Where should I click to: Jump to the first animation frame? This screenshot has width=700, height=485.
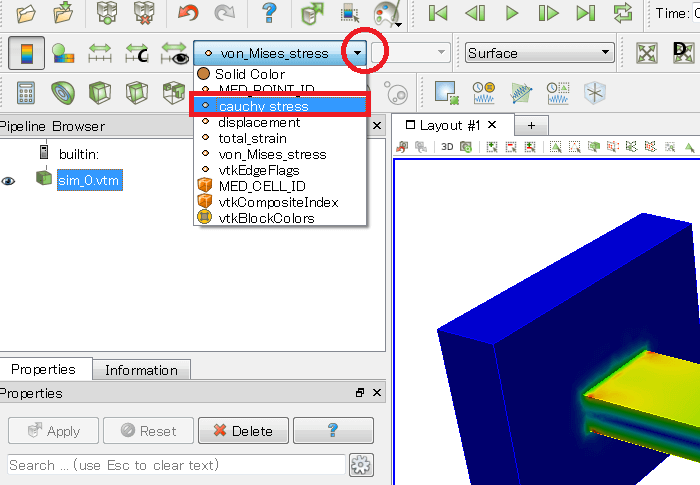coord(437,13)
